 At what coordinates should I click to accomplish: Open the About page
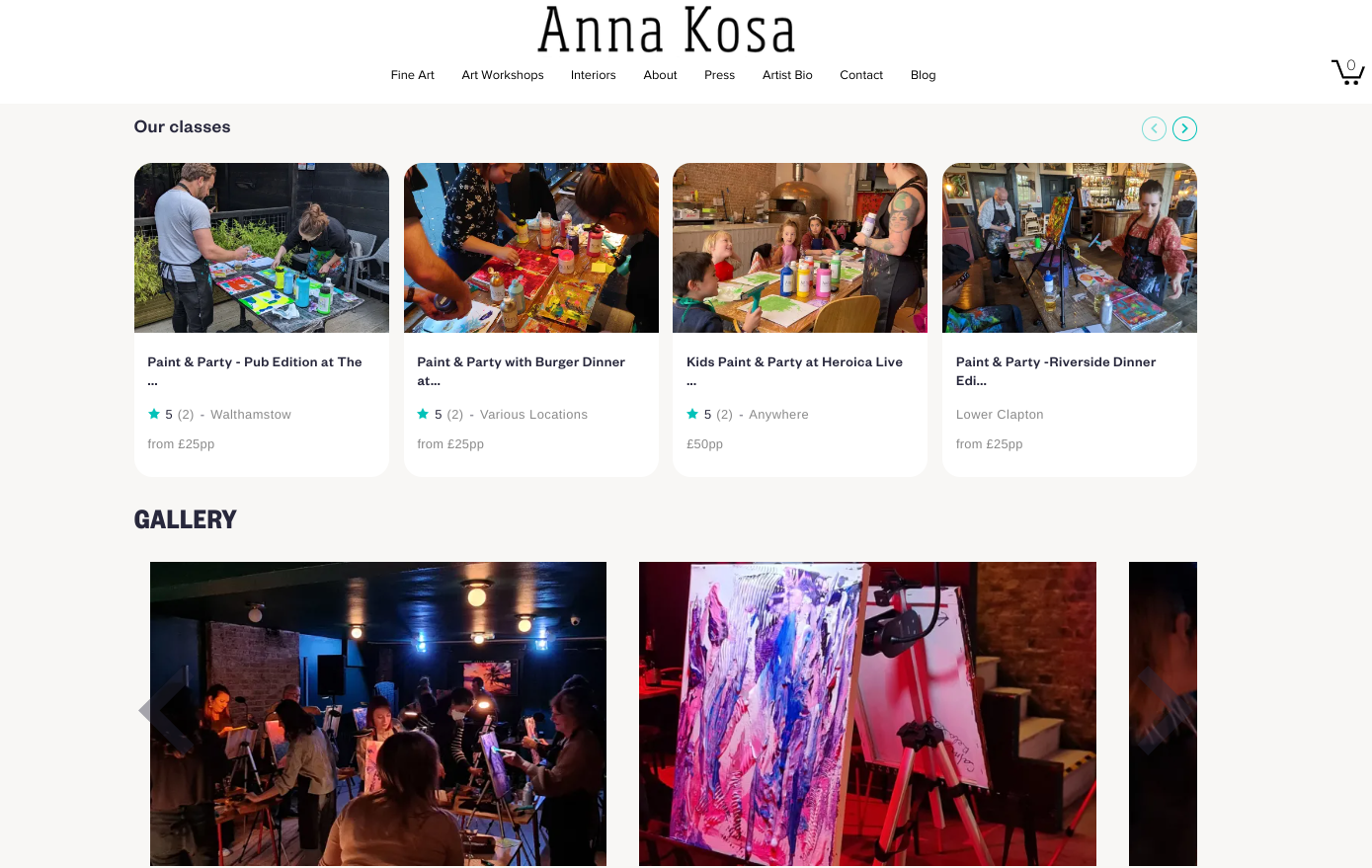pyautogui.click(x=660, y=75)
